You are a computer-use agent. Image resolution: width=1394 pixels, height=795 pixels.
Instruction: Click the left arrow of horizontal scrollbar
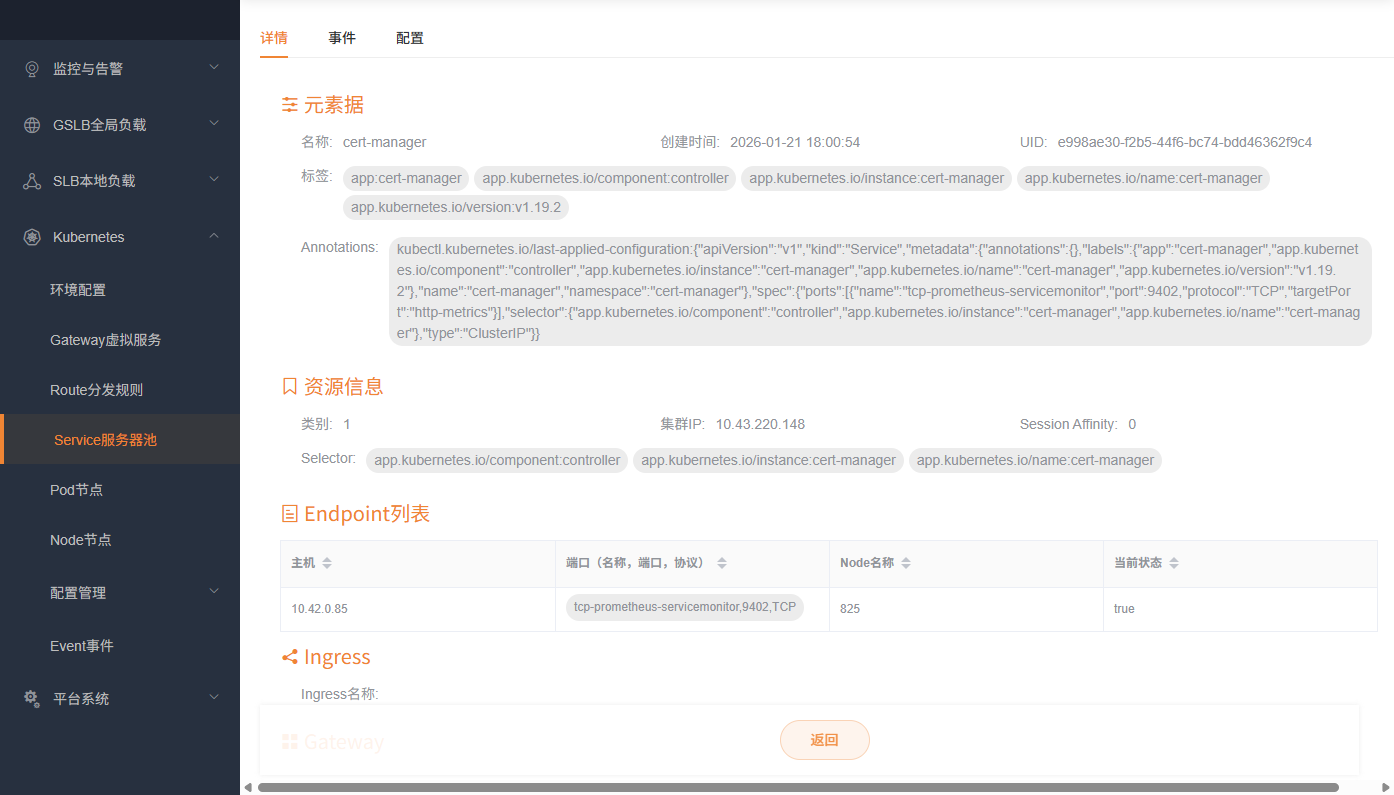click(248, 787)
